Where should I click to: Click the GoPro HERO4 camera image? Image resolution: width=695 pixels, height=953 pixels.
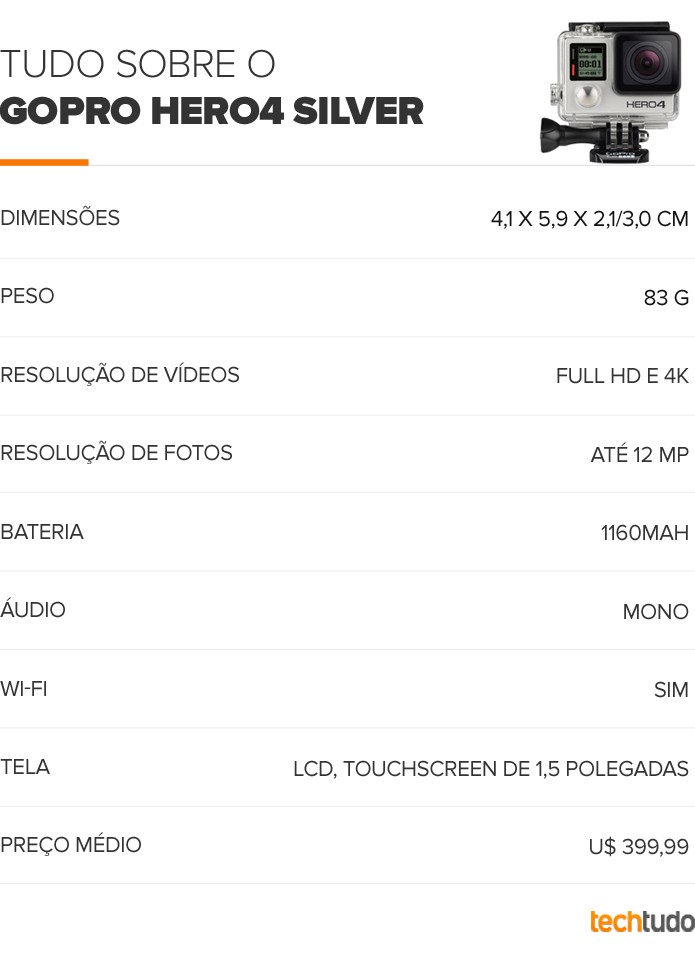[611, 91]
